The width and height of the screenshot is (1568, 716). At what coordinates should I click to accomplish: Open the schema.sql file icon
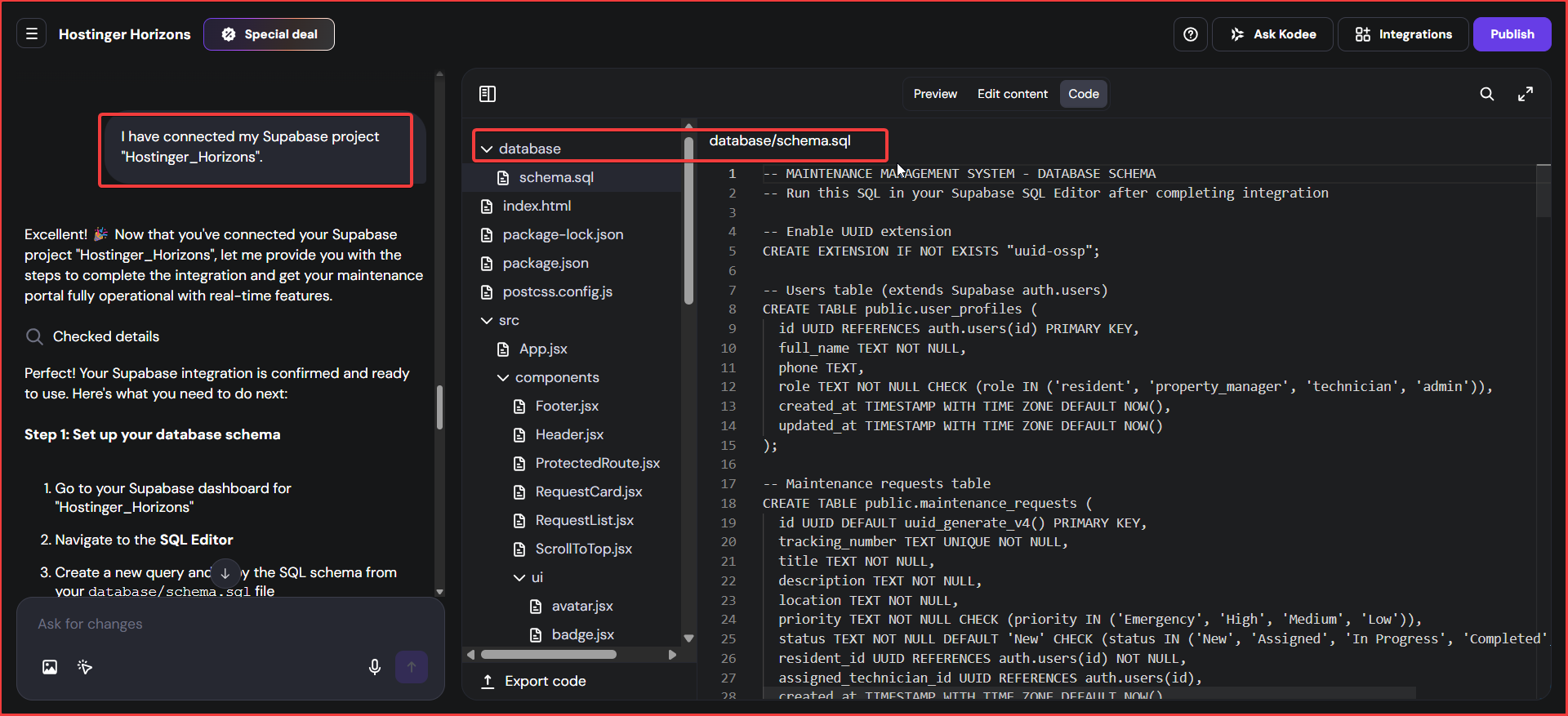504,177
